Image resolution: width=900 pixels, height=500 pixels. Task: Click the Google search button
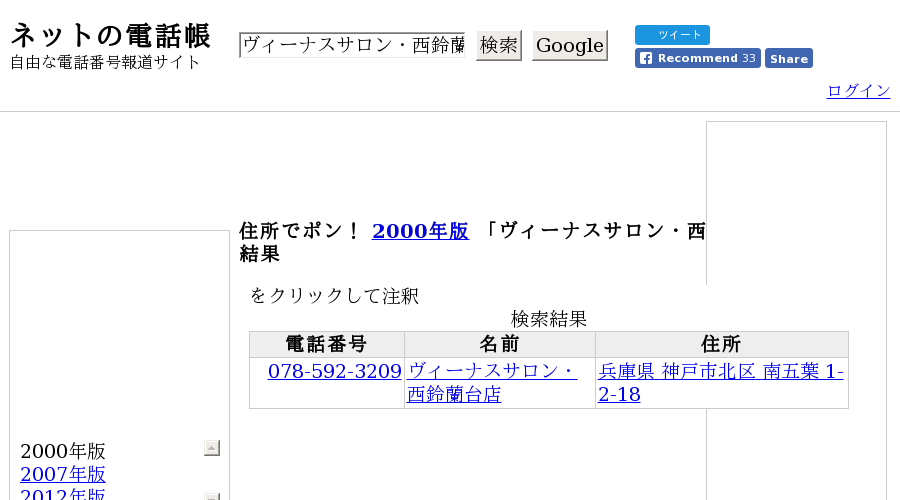570,45
